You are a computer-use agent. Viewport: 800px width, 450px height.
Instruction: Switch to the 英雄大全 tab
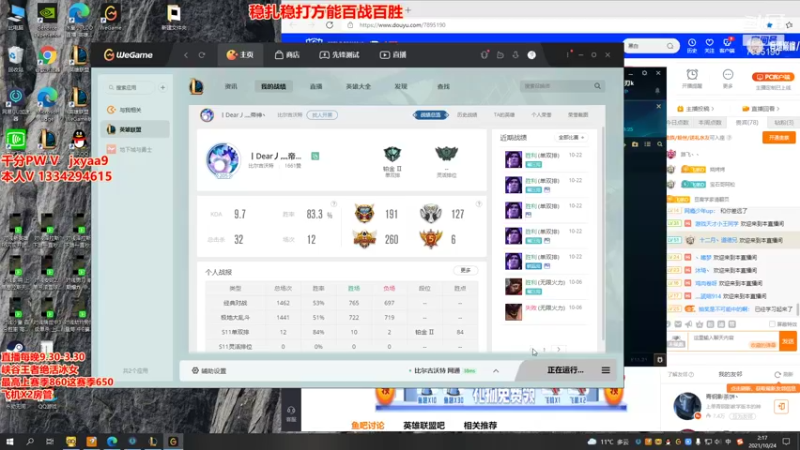[x=358, y=86]
